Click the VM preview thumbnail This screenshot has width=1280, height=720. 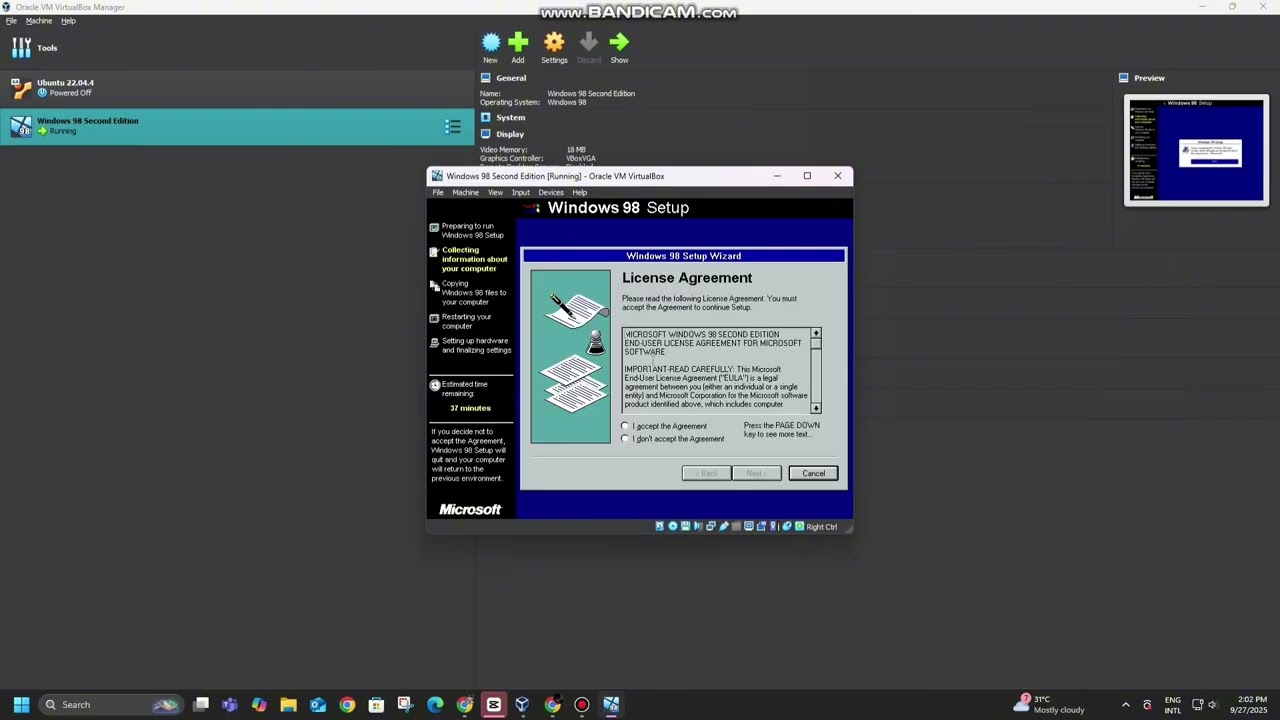click(1196, 150)
